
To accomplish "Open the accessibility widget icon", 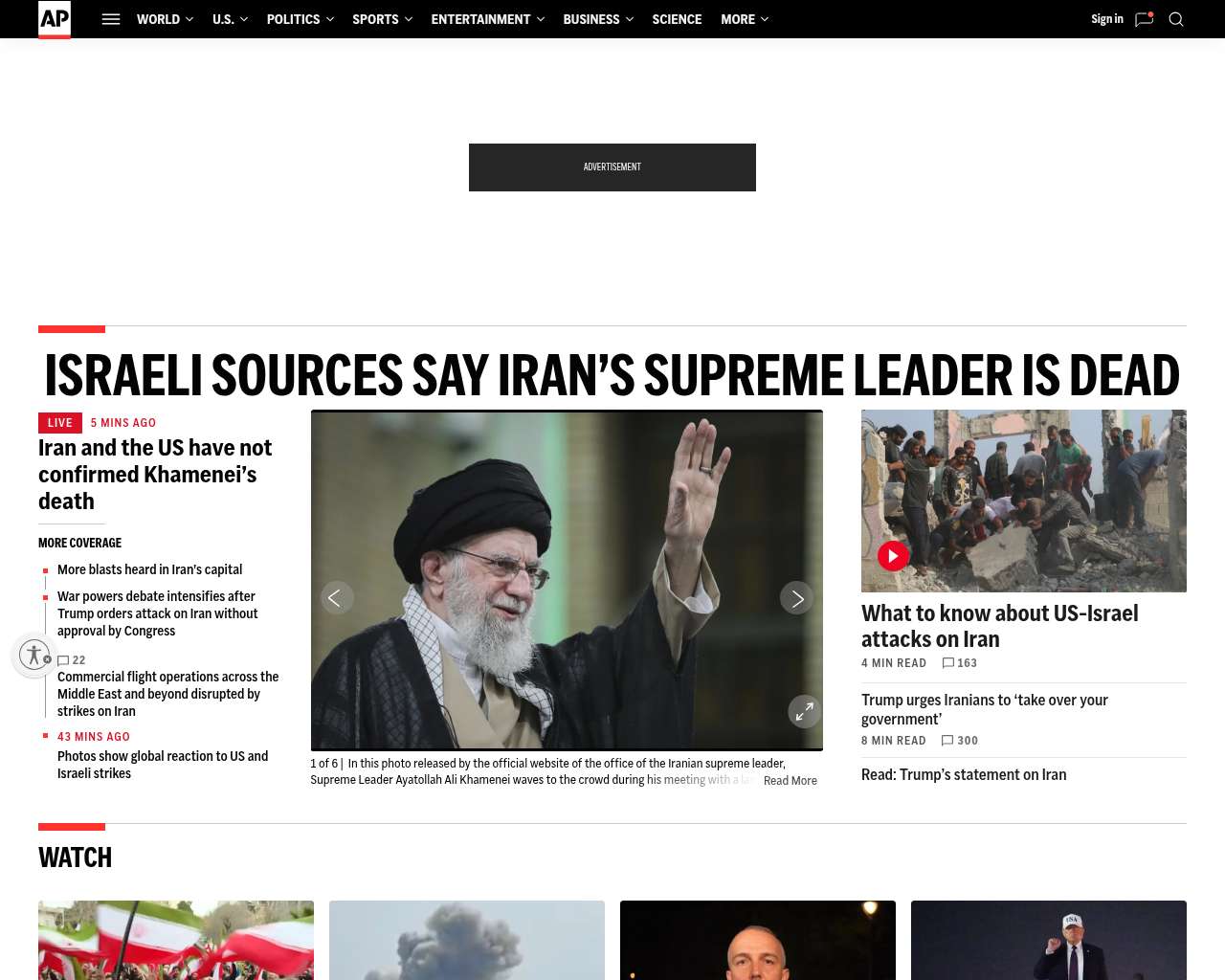I will tap(34, 655).
